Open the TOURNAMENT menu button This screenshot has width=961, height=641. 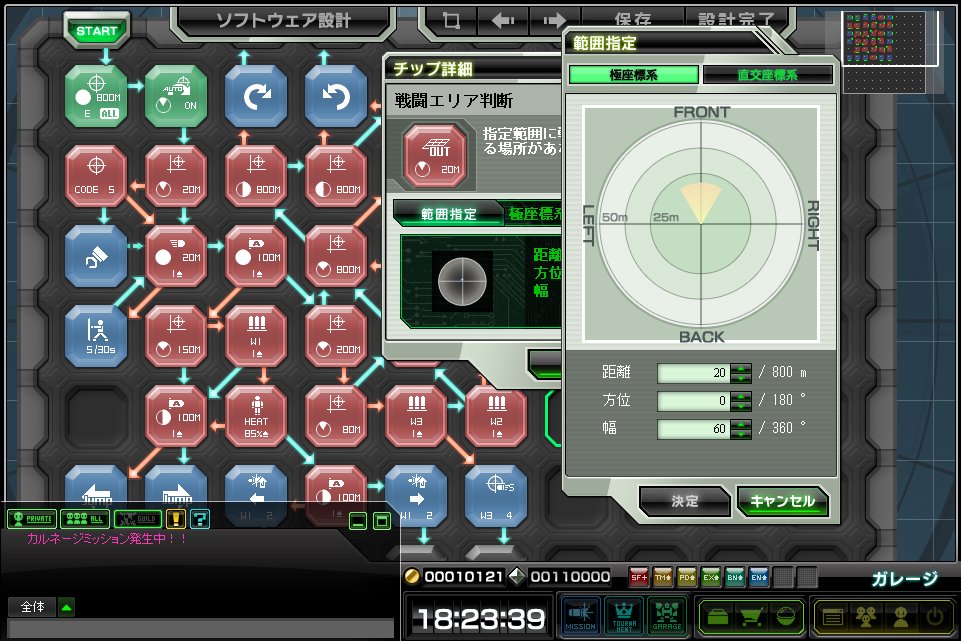click(x=623, y=616)
